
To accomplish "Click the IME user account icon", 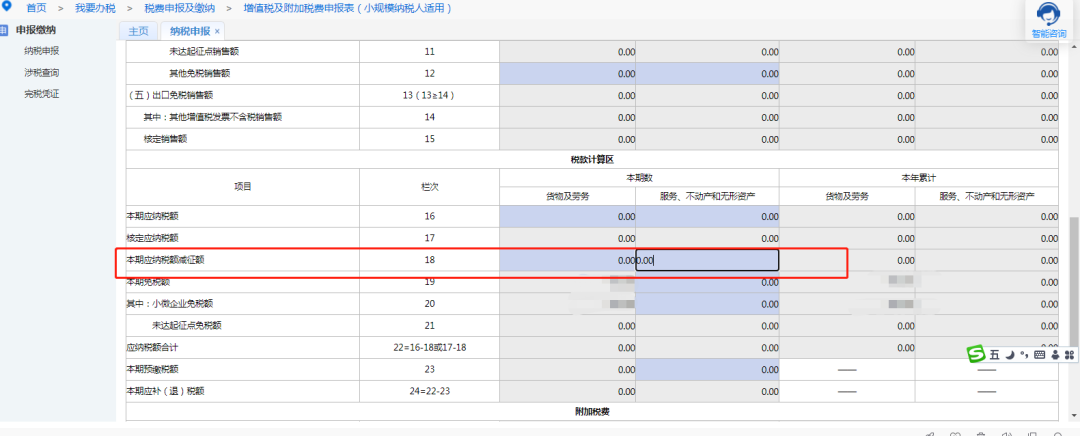I will point(1055,355).
